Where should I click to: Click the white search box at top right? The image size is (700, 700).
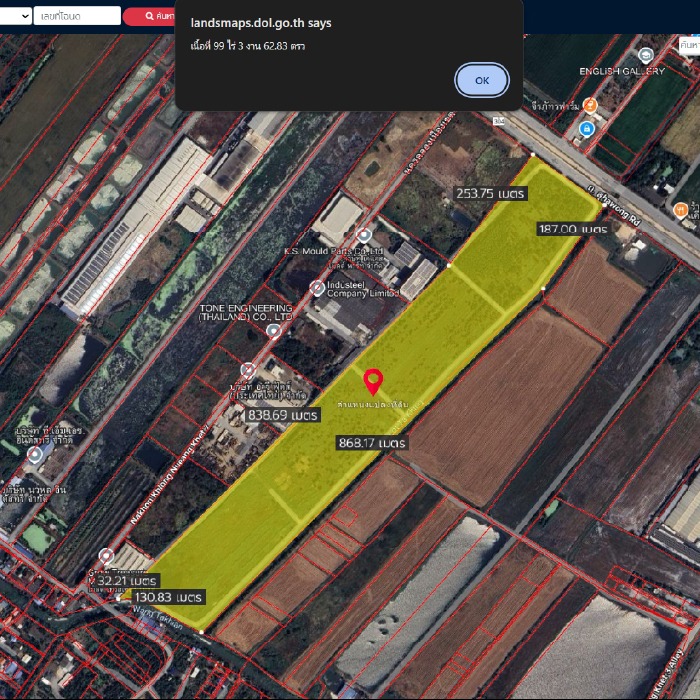(689, 45)
